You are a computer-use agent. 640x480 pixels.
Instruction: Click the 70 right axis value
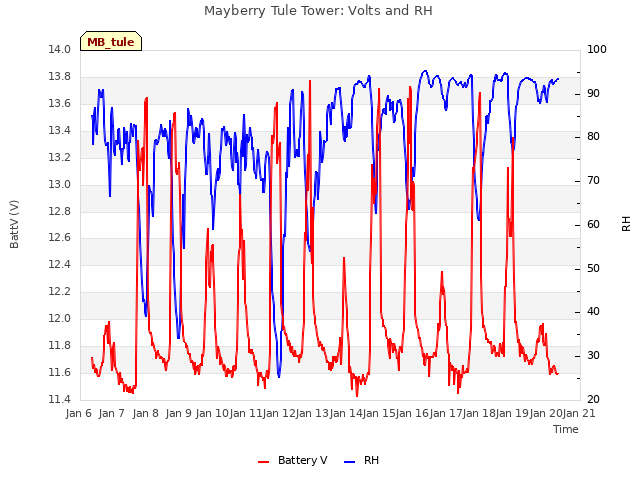coord(593,180)
